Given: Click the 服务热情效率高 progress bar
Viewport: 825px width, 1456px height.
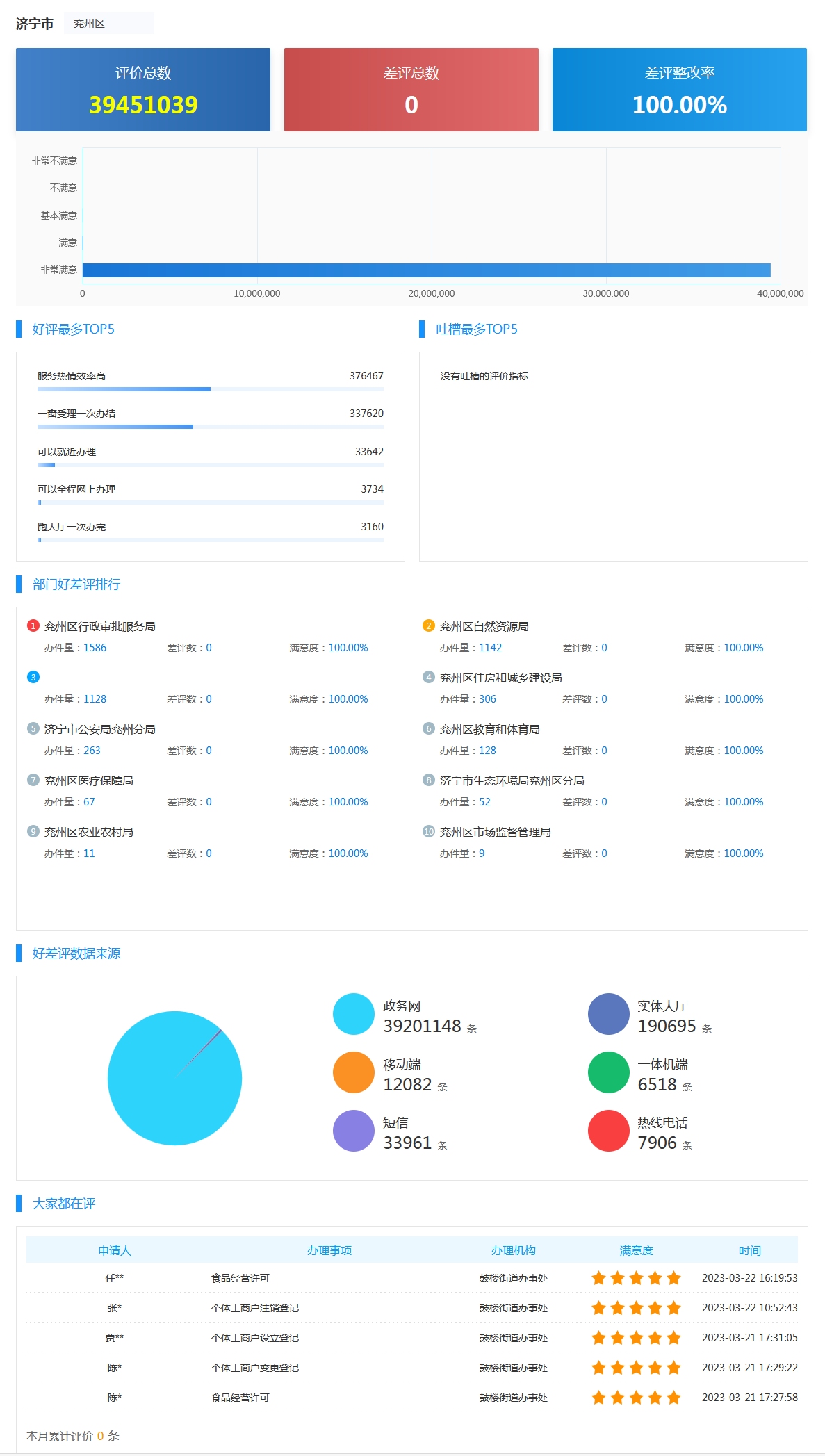Looking at the screenshot, I should click(x=210, y=389).
